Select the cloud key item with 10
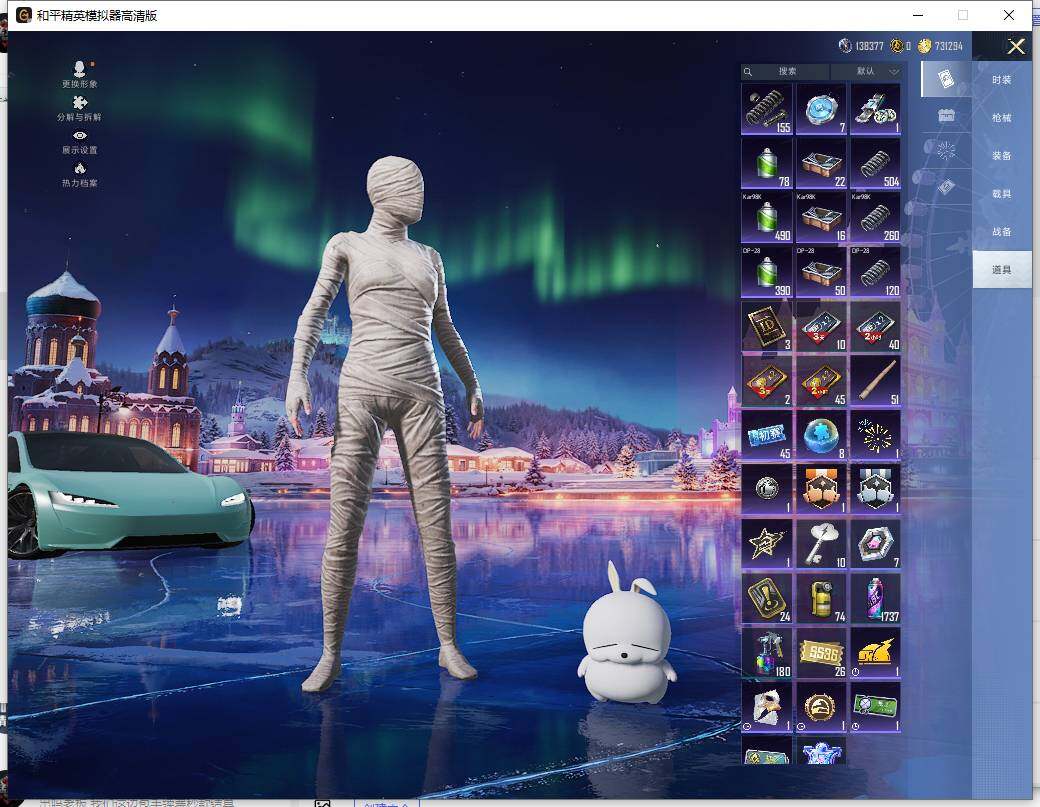The height and width of the screenshot is (807, 1040). (x=821, y=544)
